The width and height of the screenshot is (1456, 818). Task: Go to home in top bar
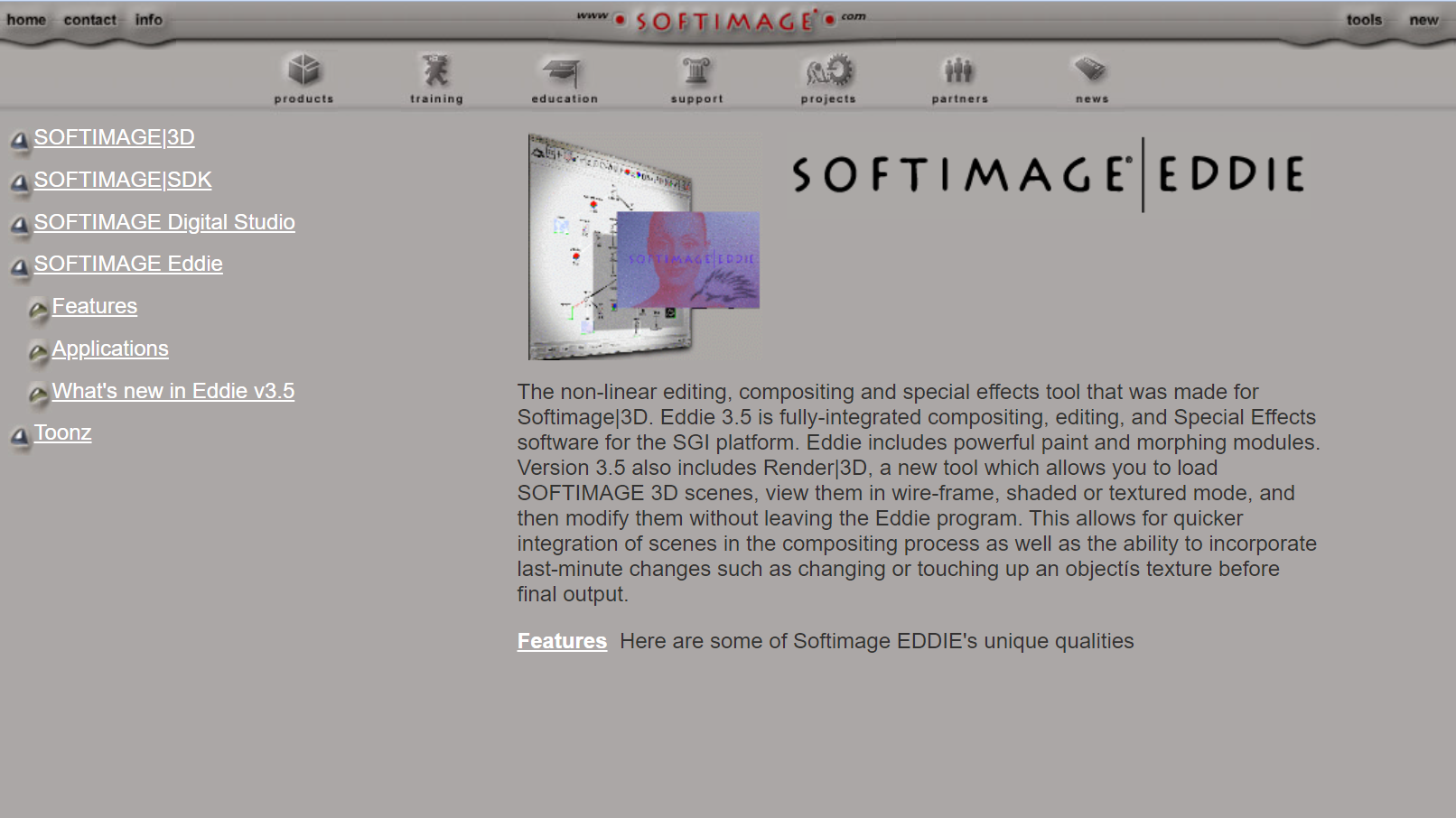point(26,20)
